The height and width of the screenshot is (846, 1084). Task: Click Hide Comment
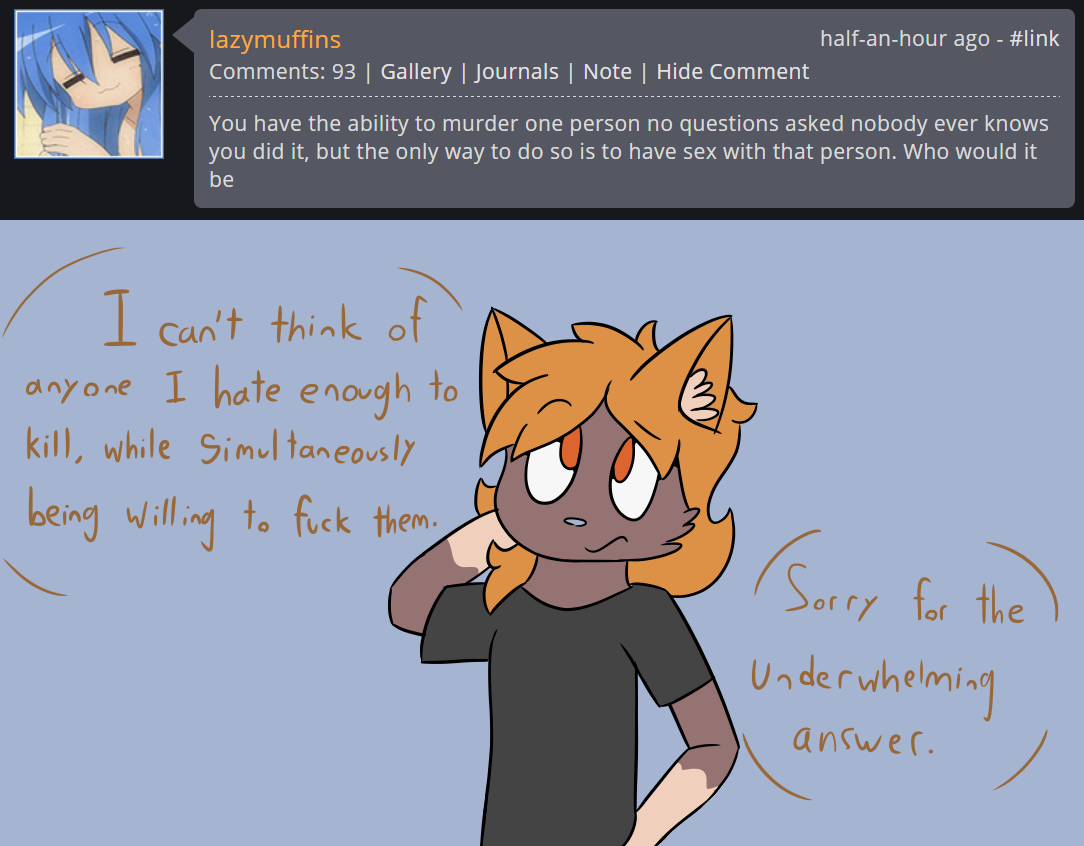click(x=732, y=72)
